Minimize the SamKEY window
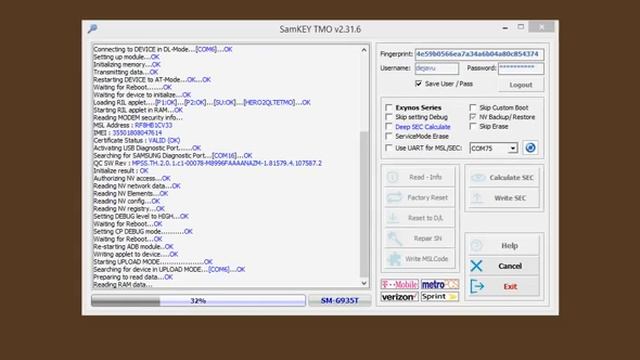Viewport: 640px width, 360px height. [505, 28]
